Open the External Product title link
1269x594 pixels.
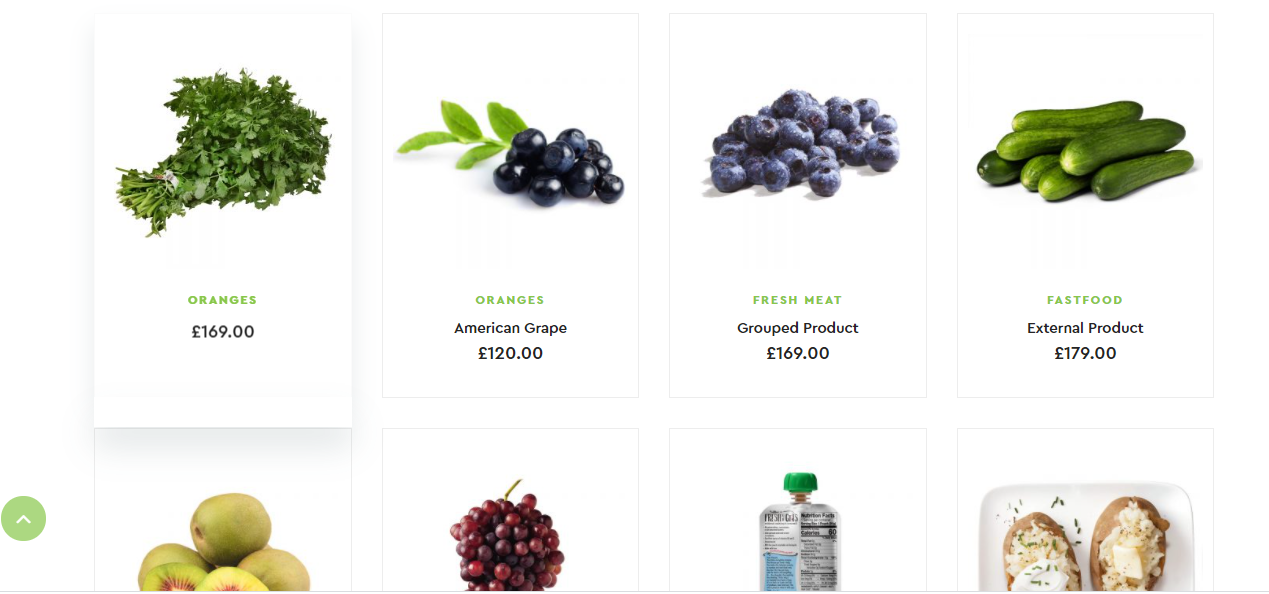tap(1085, 328)
